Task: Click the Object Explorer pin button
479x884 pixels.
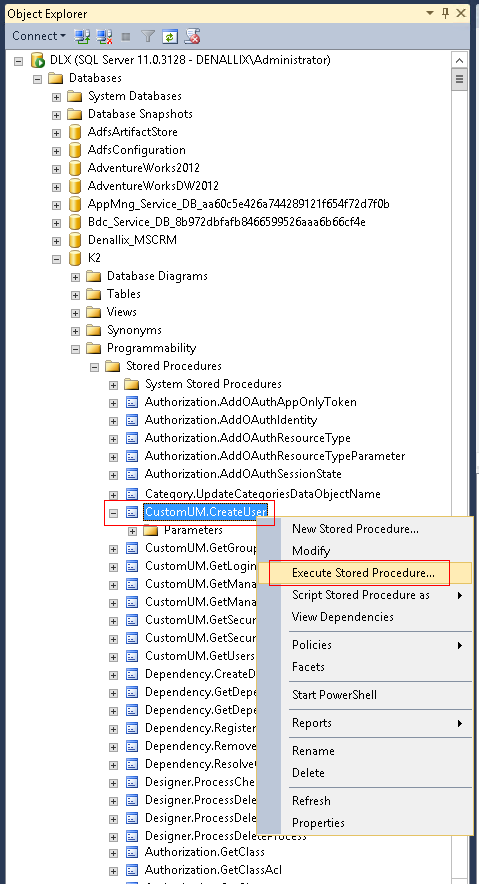Action: (x=446, y=12)
